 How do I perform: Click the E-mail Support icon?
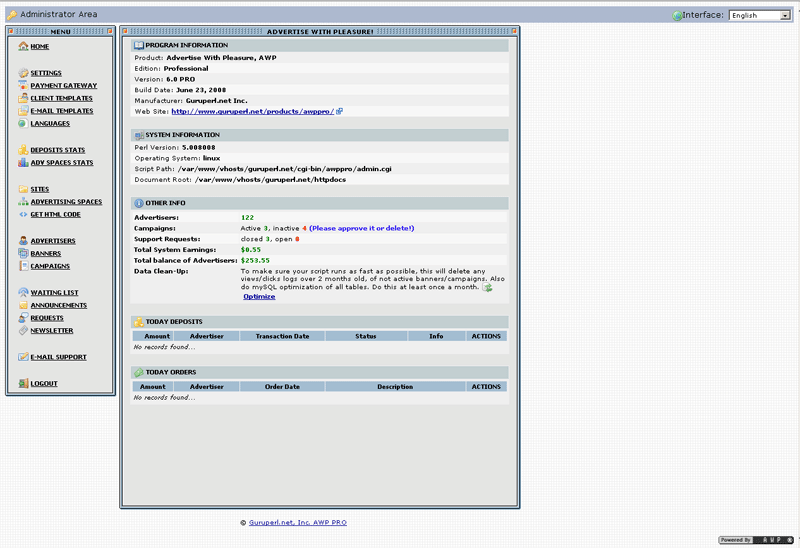click(23, 357)
